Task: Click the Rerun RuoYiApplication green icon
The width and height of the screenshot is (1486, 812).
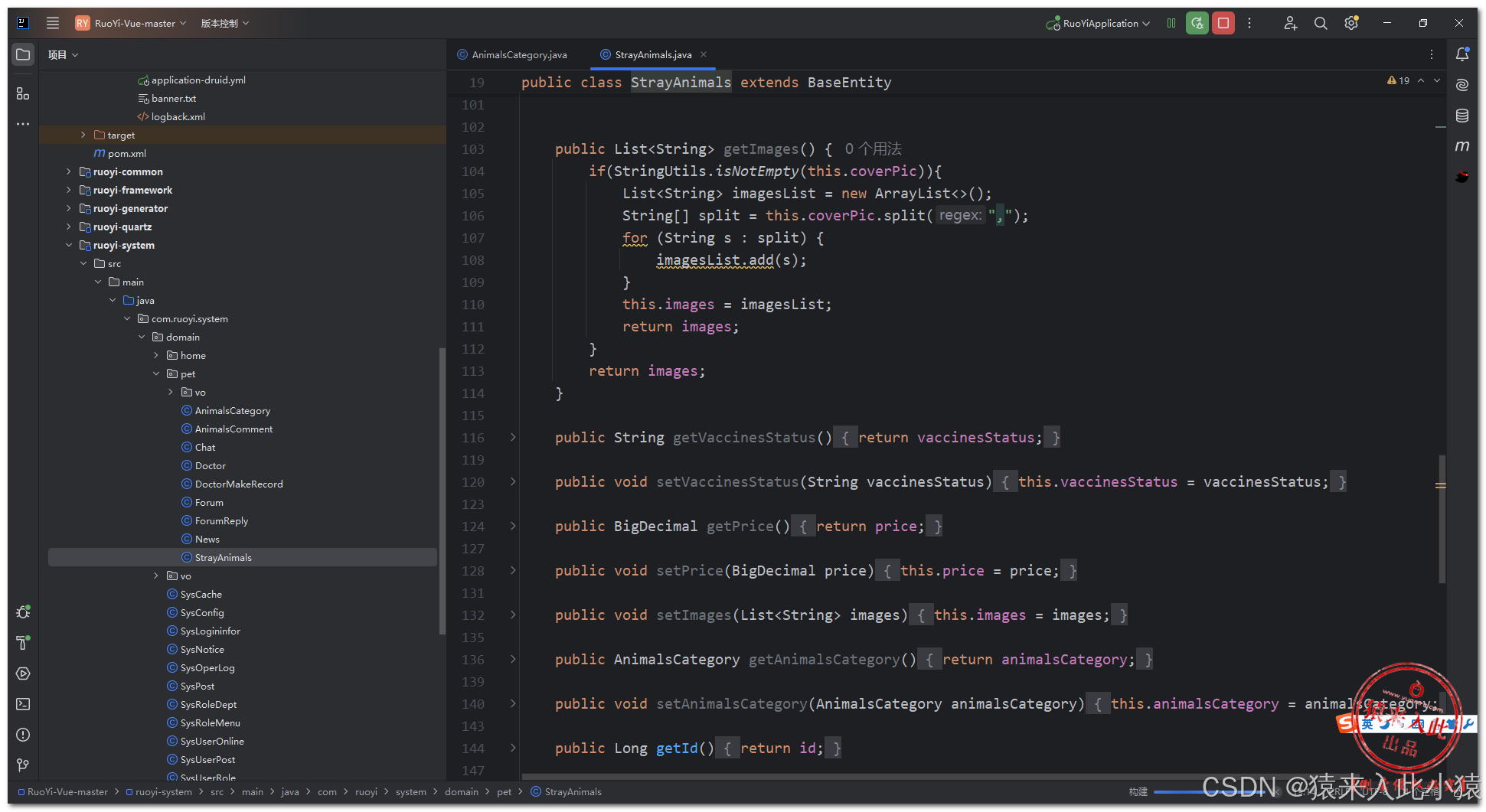Action: pos(1197,24)
